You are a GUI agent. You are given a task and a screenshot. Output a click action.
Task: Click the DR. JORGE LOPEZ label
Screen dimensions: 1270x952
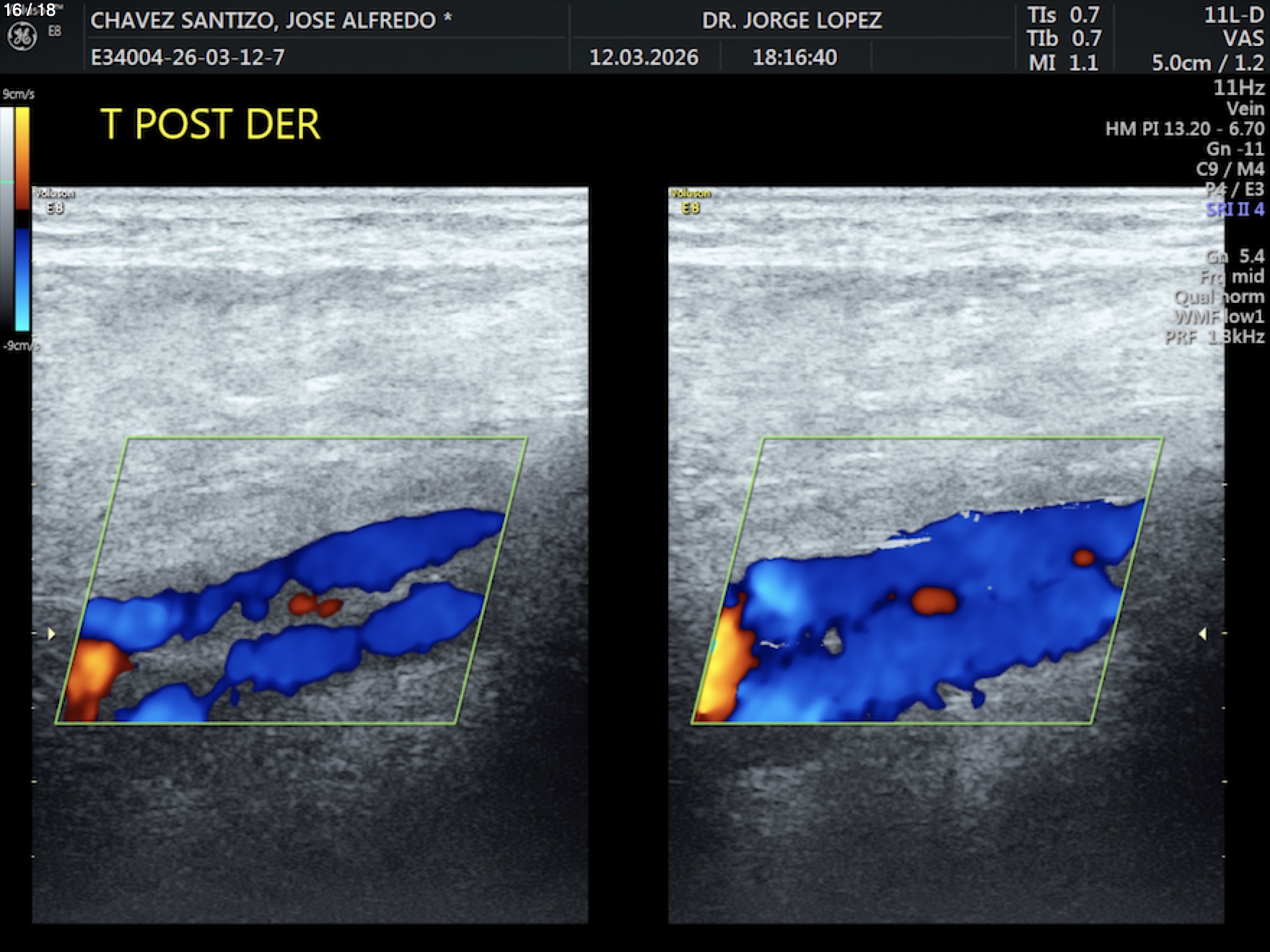[x=792, y=20]
